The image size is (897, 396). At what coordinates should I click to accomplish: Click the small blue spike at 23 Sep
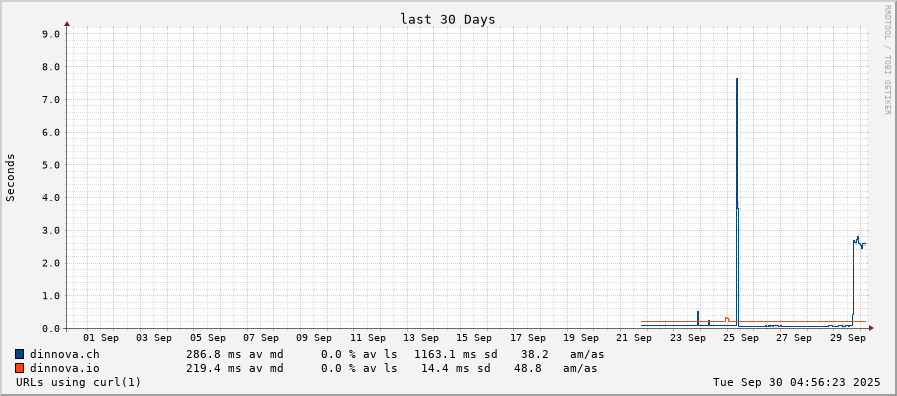(698, 318)
